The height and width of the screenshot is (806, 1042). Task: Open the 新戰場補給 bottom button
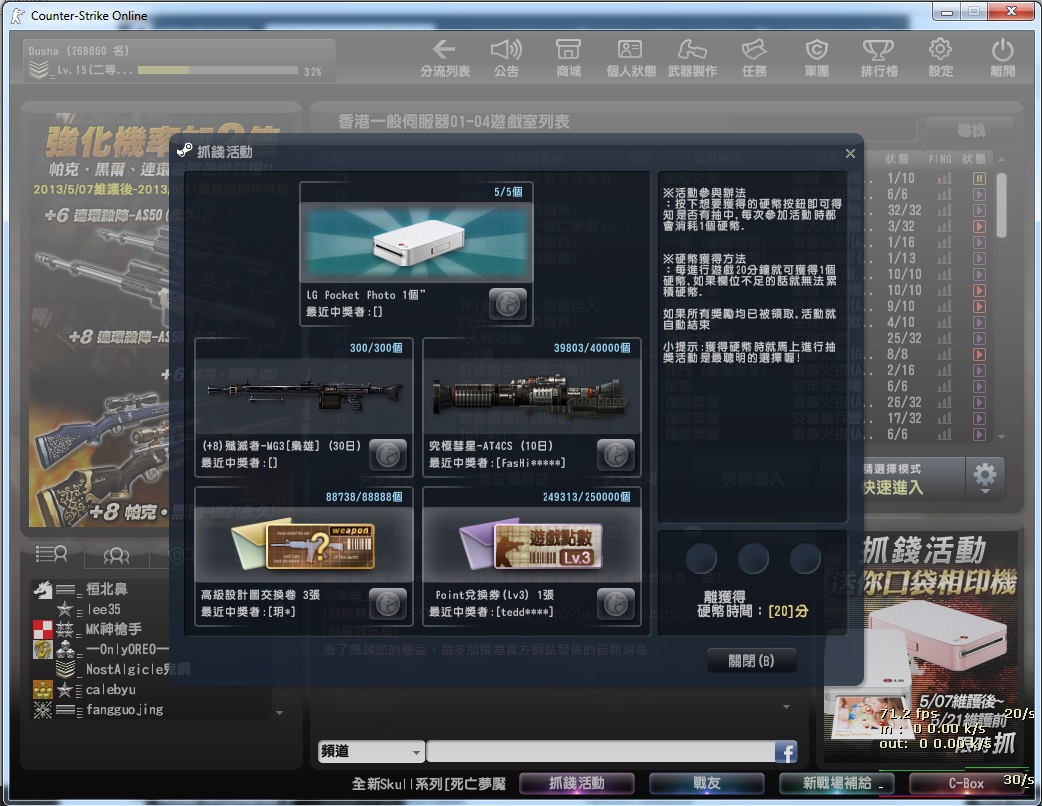point(836,783)
